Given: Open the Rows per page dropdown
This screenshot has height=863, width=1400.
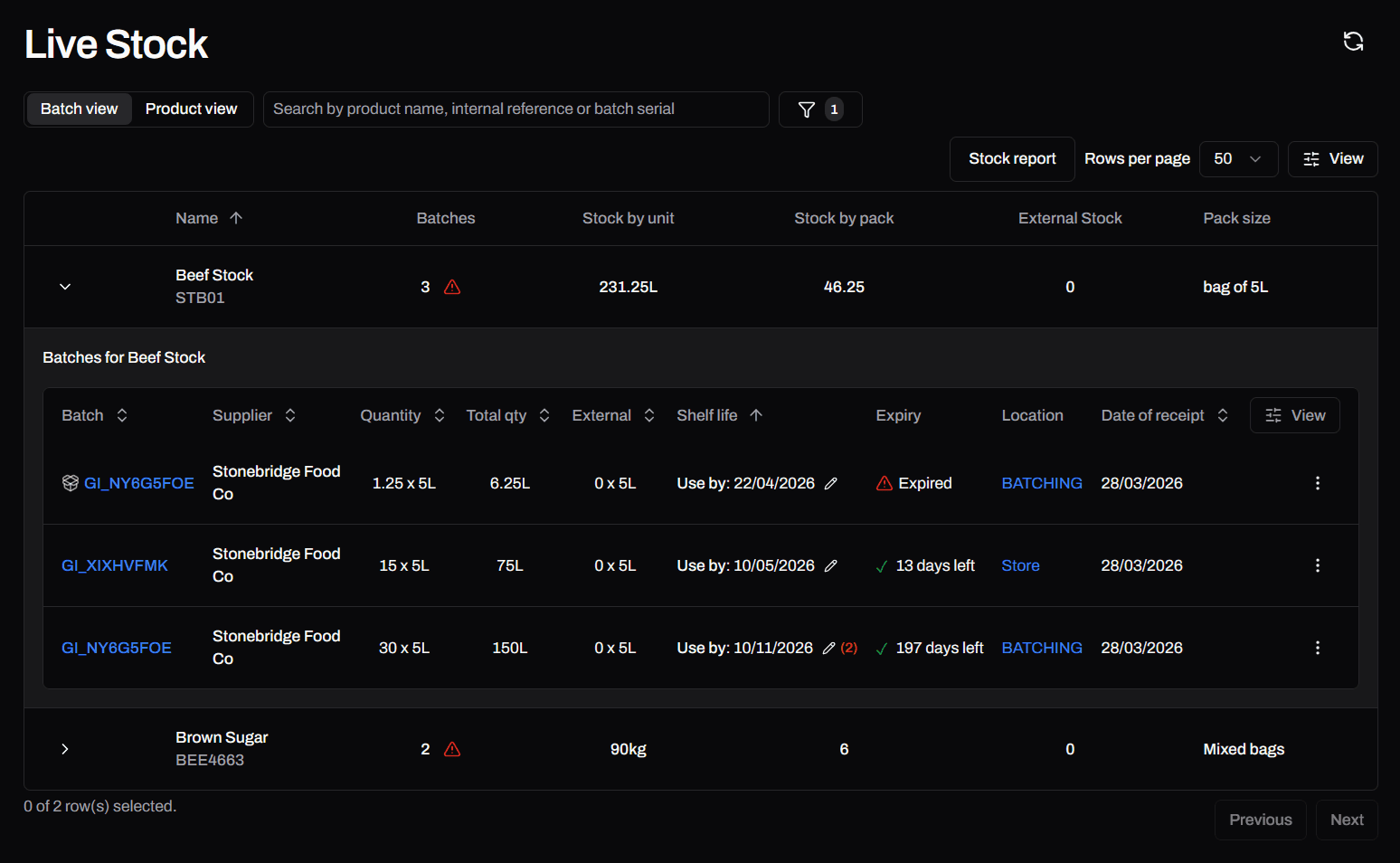Looking at the screenshot, I should (1238, 158).
